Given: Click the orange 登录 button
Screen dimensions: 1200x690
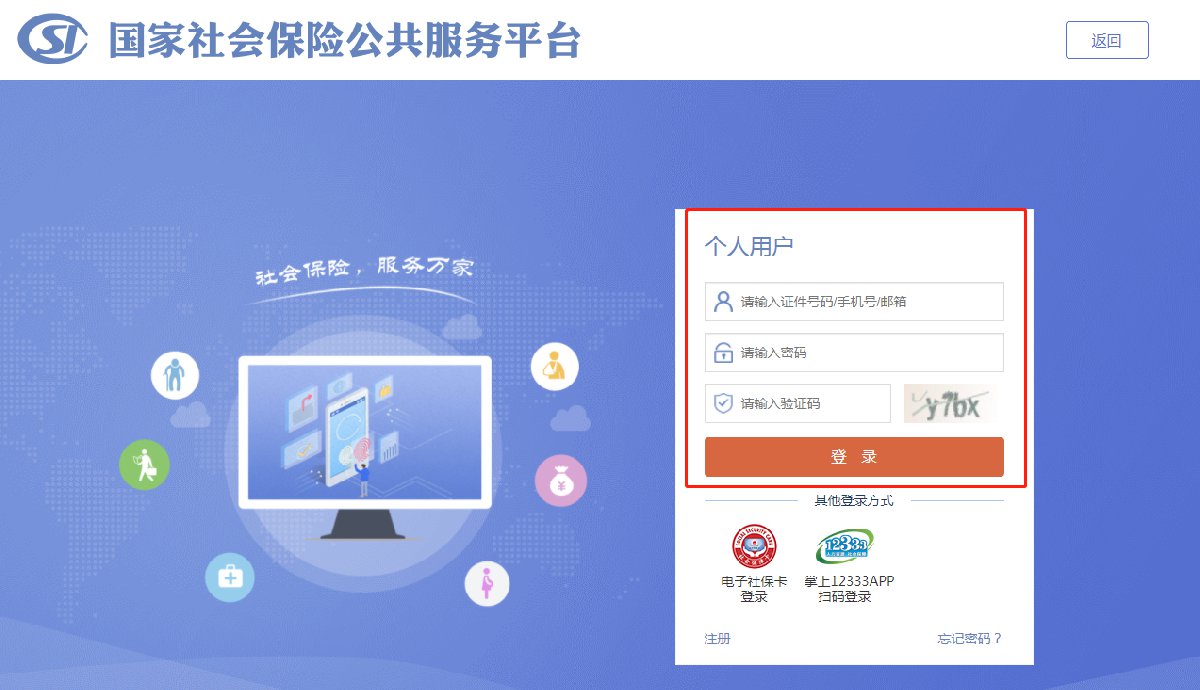Looking at the screenshot, I should [854, 457].
